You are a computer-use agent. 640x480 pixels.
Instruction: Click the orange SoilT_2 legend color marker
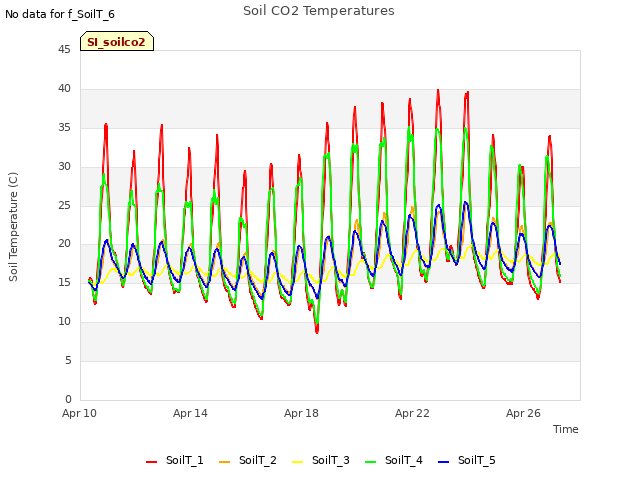point(224,462)
